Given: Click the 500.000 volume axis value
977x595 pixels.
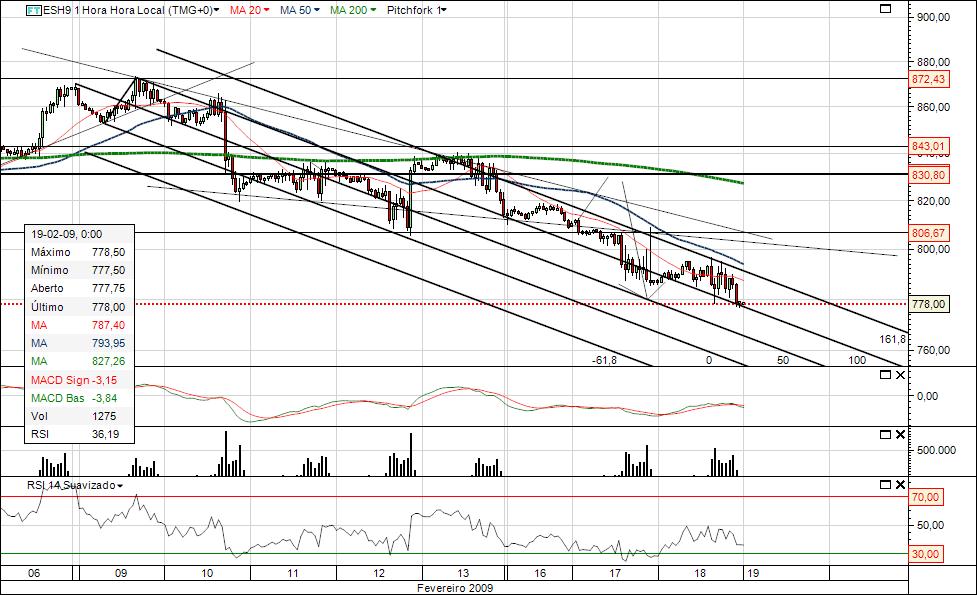Looking at the screenshot, I should [x=936, y=450].
